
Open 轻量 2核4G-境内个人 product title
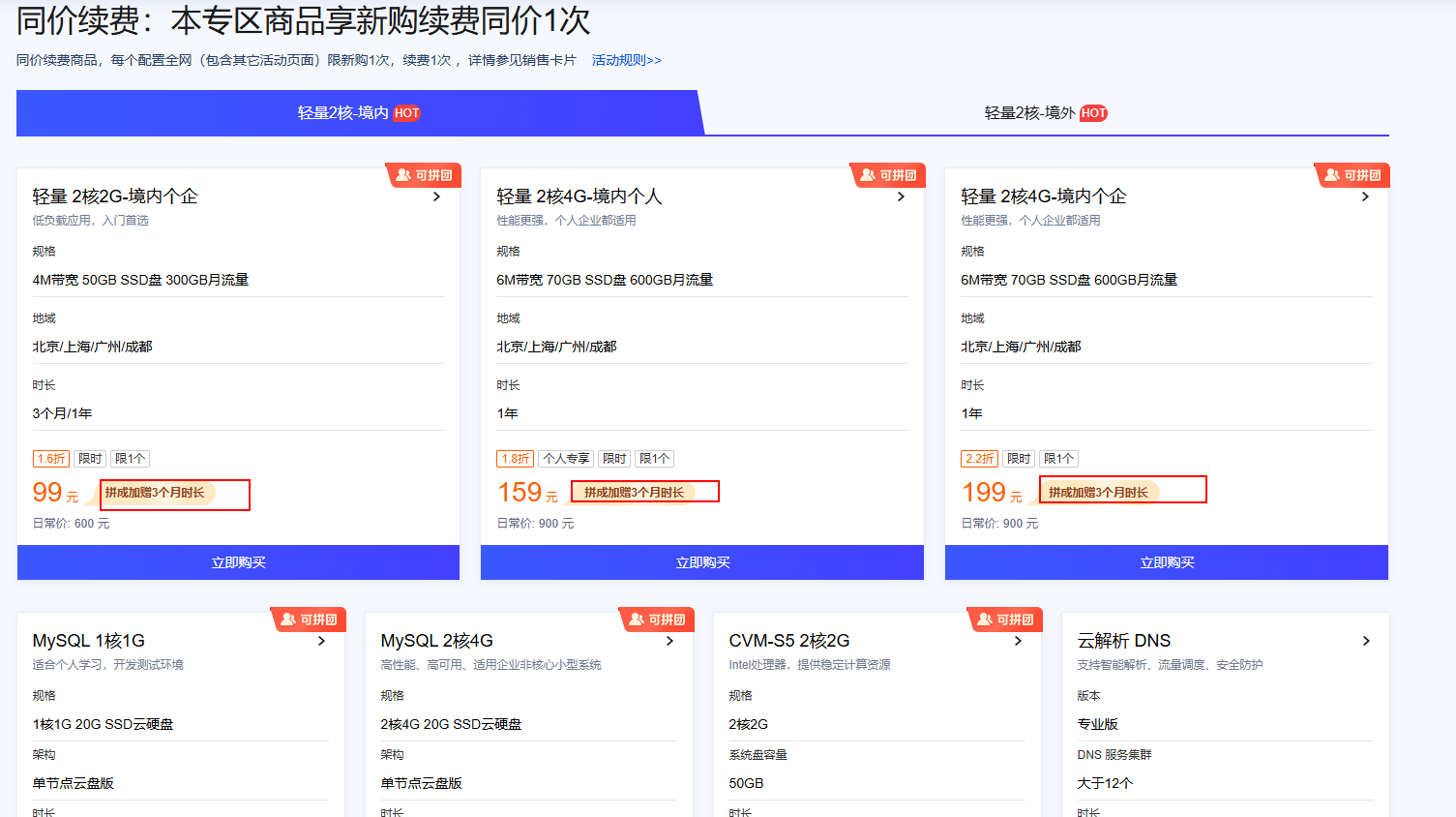(579, 197)
